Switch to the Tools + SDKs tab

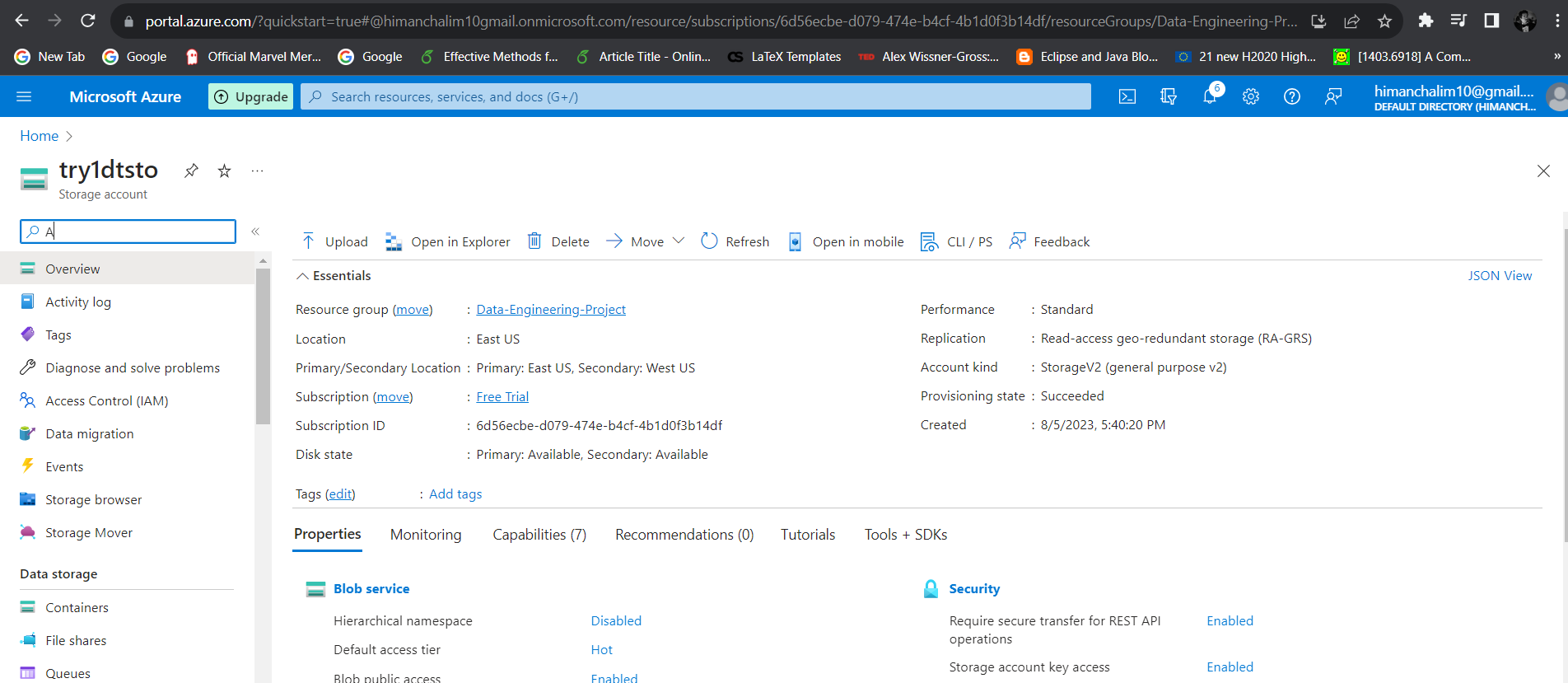pyautogui.click(x=906, y=535)
